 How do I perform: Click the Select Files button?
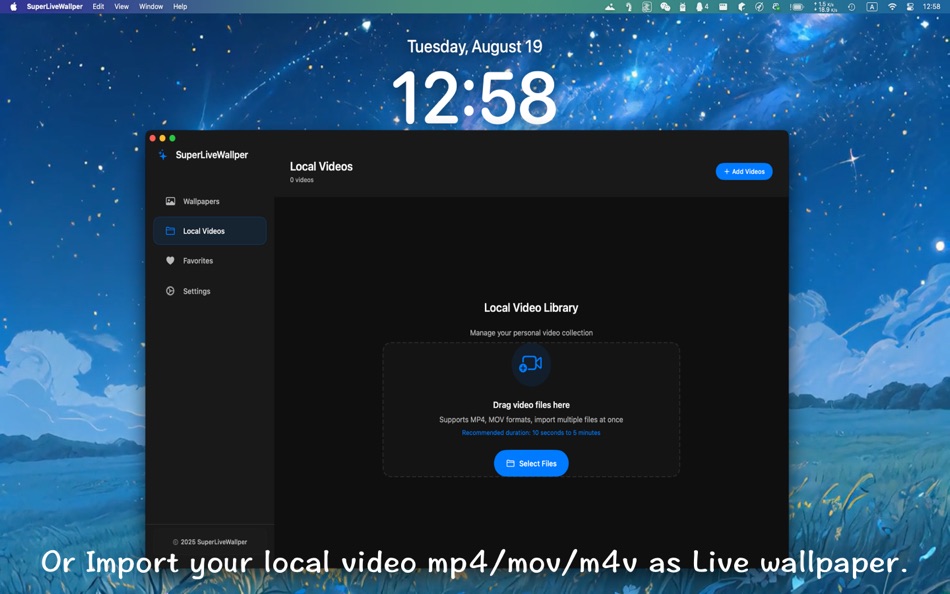(x=531, y=463)
